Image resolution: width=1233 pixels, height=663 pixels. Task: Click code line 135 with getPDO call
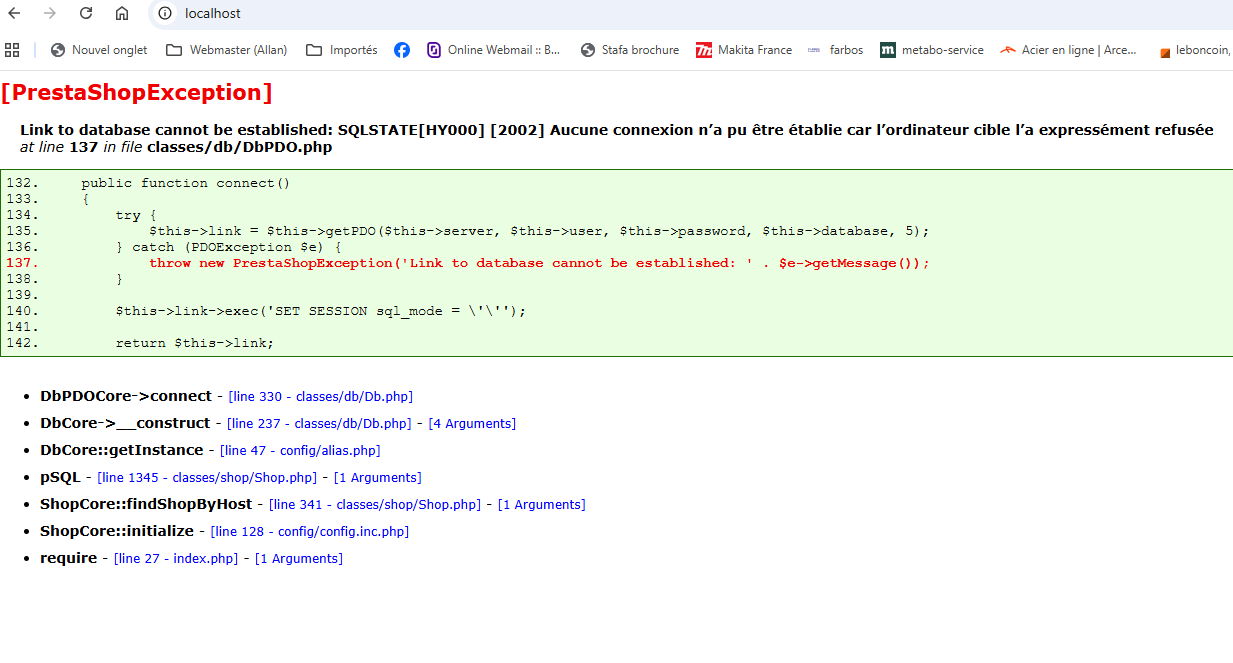(x=539, y=231)
